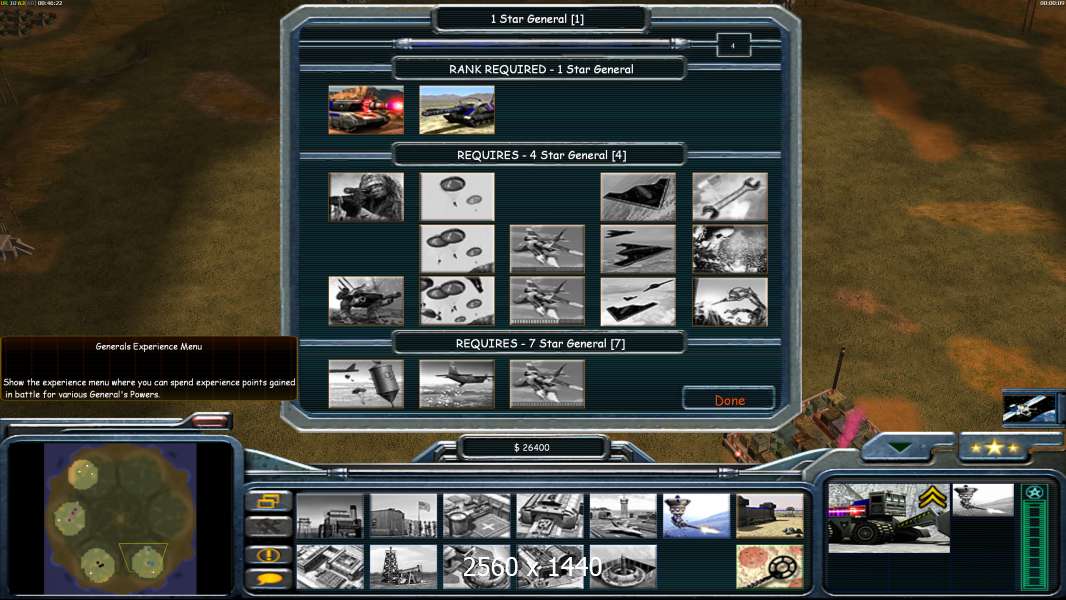The height and width of the screenshot is (600, 1066).
Task: Choose the camouflaged sniper Pathfinder power
Action: (366, 197)
